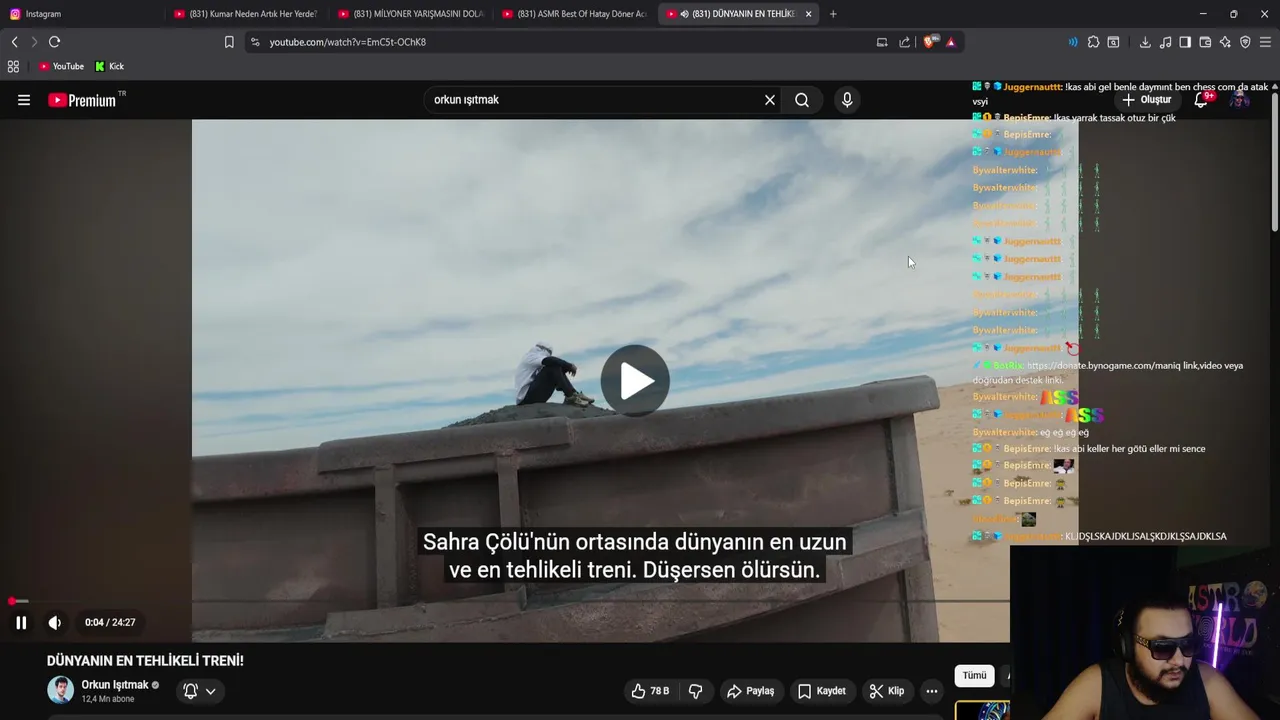Open picture-in-picture icon in address bar
This screenshot has height=720, width=1280.
point(882,42)
